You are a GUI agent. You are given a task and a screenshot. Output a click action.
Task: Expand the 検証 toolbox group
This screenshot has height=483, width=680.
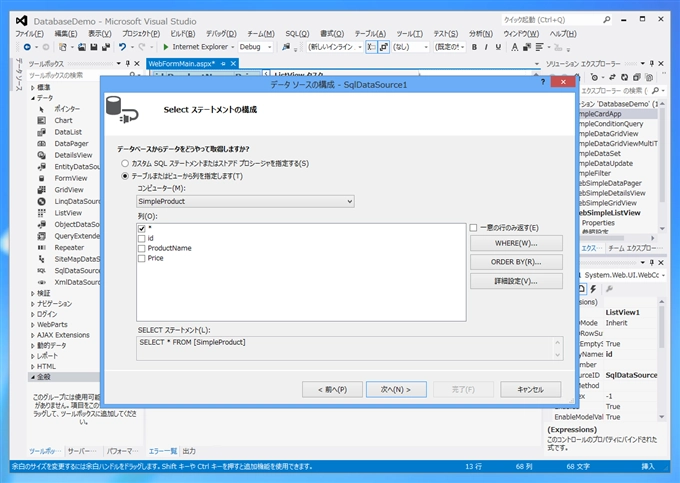pos(33,294)
